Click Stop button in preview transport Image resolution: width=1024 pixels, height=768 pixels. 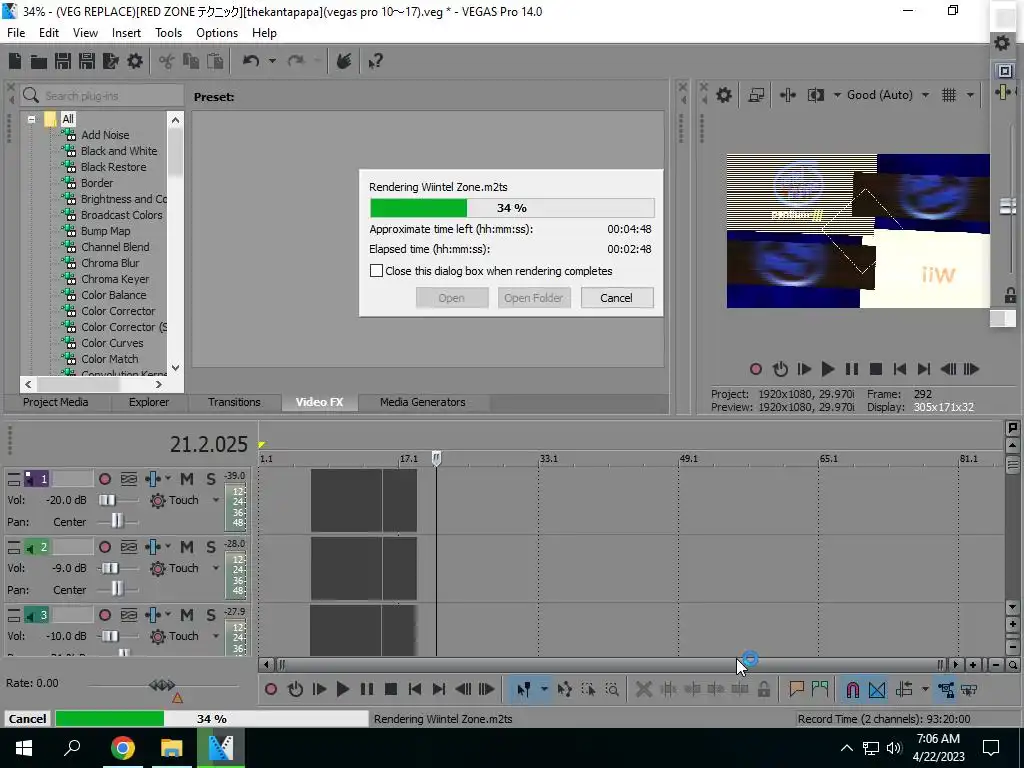tap(876, 369)
